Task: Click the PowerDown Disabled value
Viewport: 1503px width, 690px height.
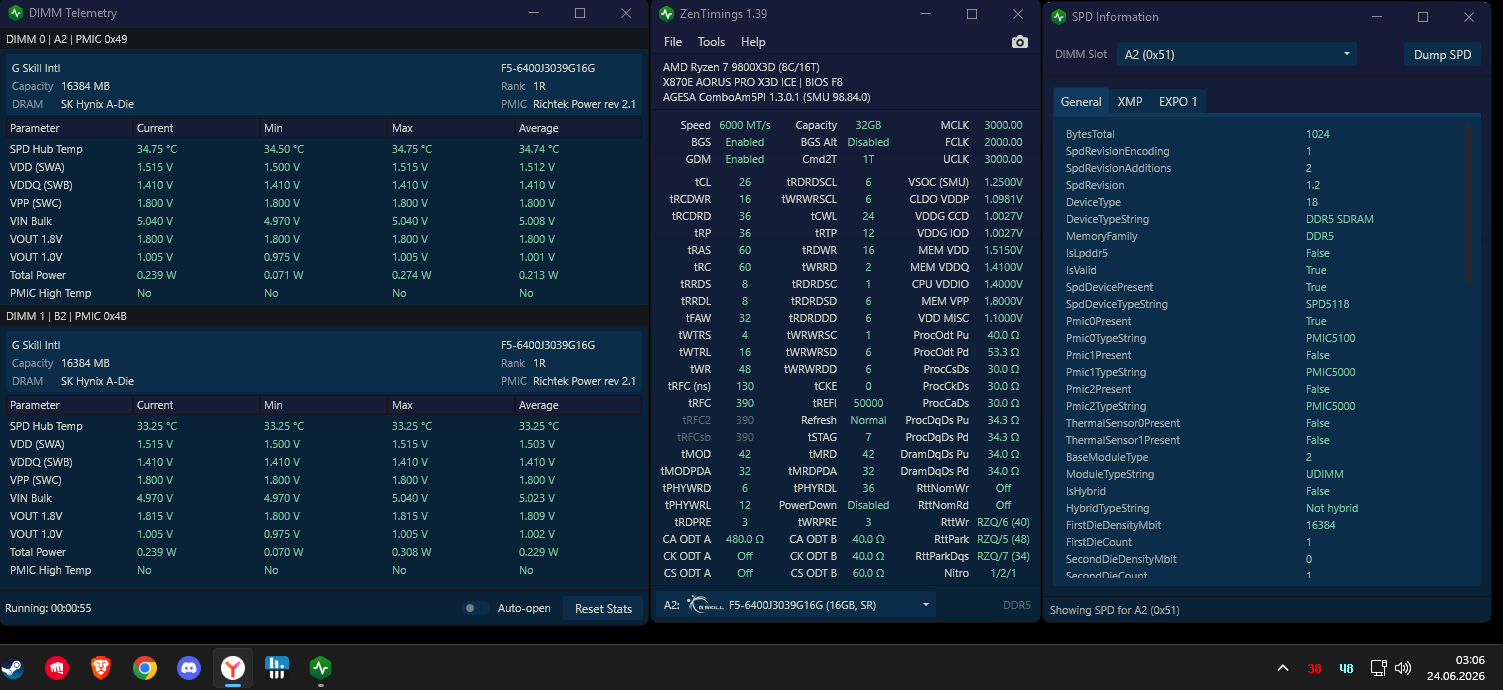Action: [868, 505]
